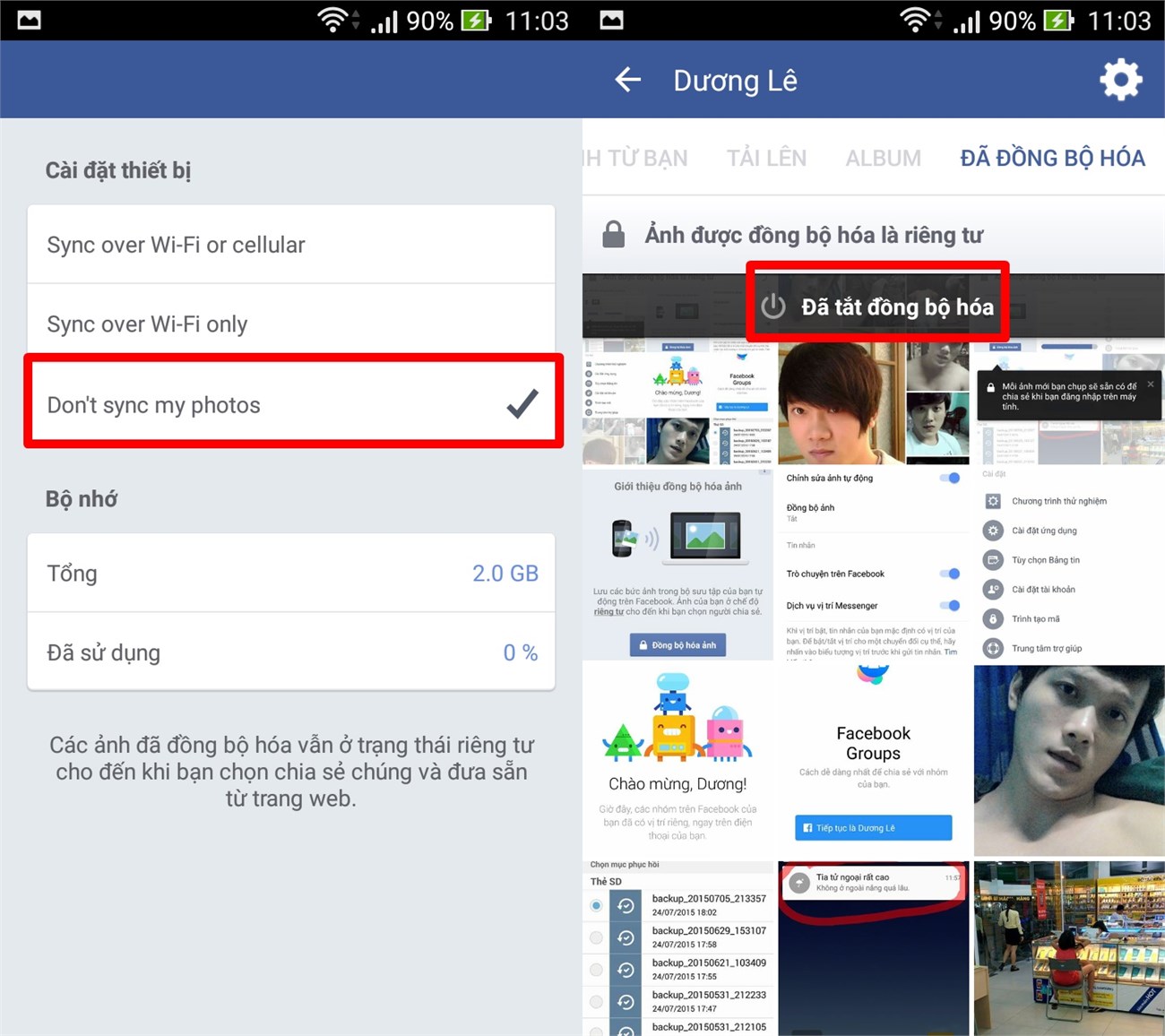Tap the 2.0 GB total value
Image resolution: width=1165 pixels, height=1036 pixels.
click(x=505, y=574)
